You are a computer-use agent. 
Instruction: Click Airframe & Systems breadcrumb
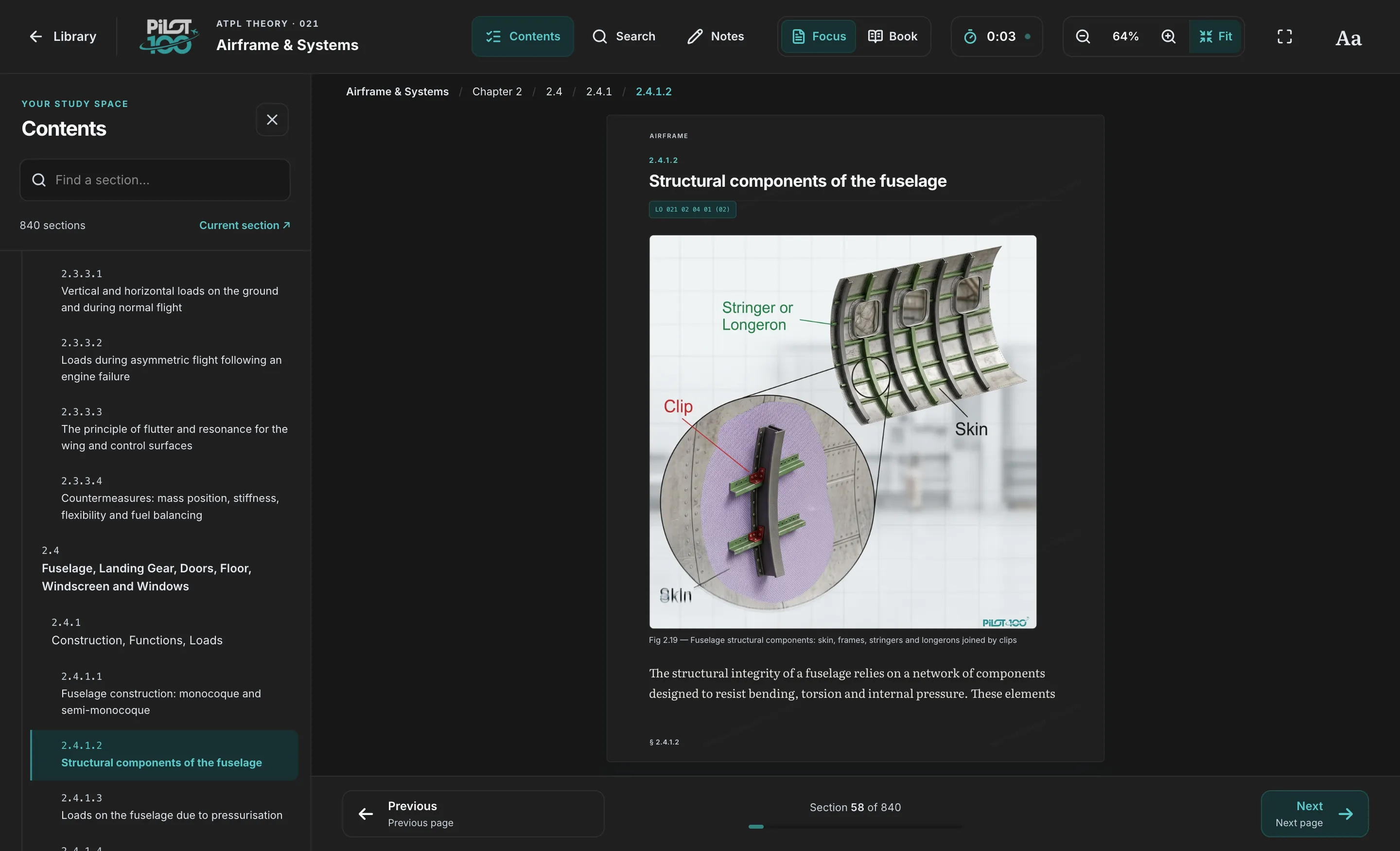397,91
